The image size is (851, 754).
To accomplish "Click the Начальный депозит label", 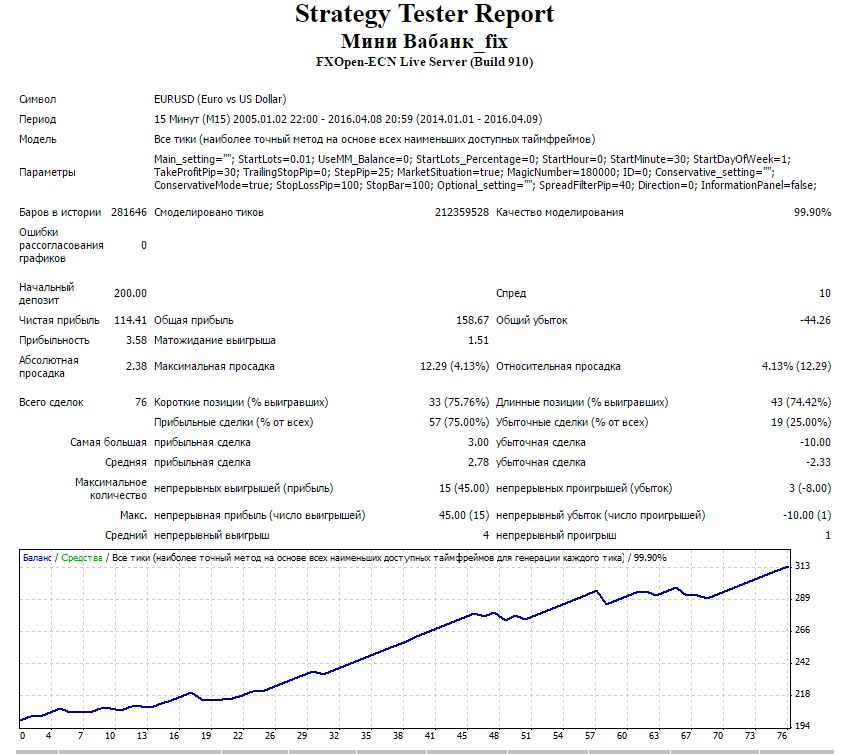I will coord(46,294).
